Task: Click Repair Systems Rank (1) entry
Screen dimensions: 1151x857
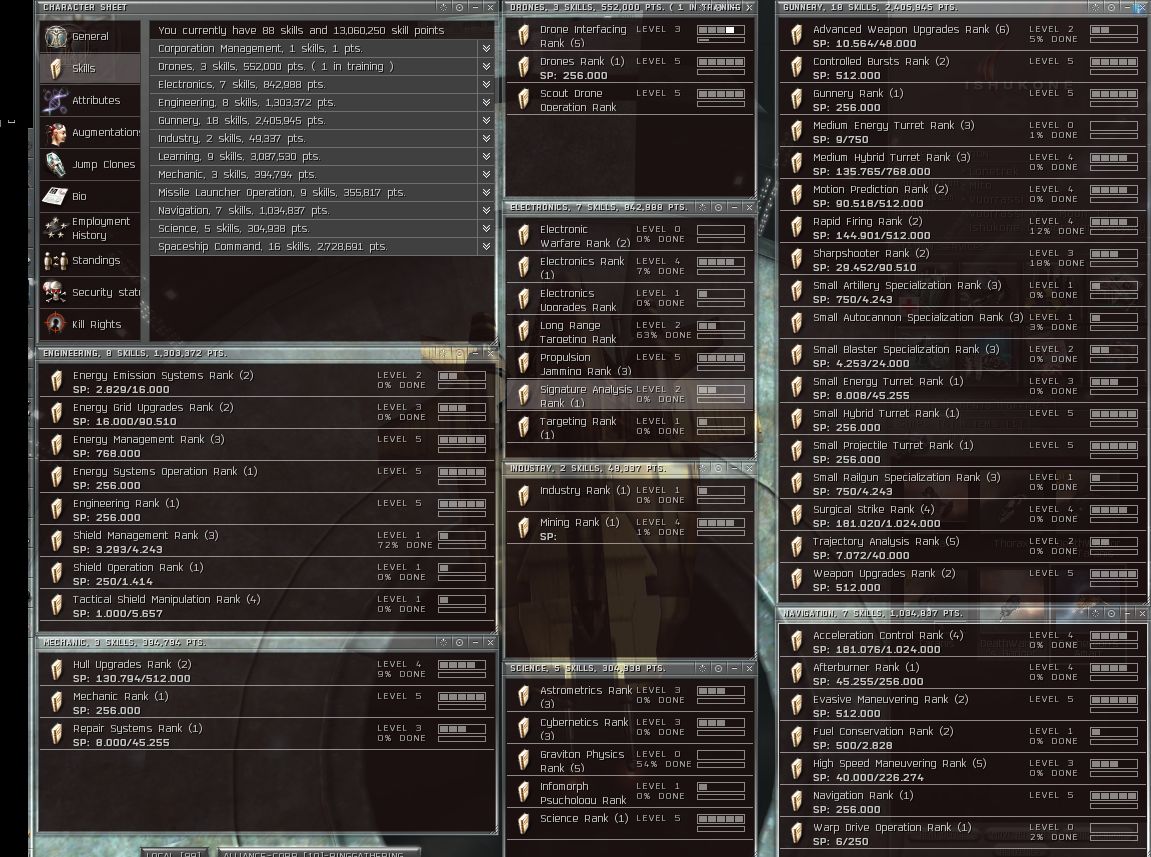Action: click(x=268, y=735)
